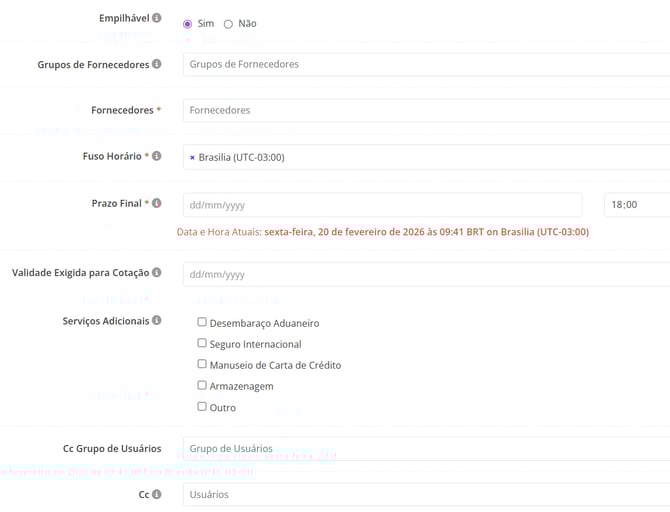
Task: Tick the Manuseio de Carta de Crédito checkbox
Action: tap(202, 364)
